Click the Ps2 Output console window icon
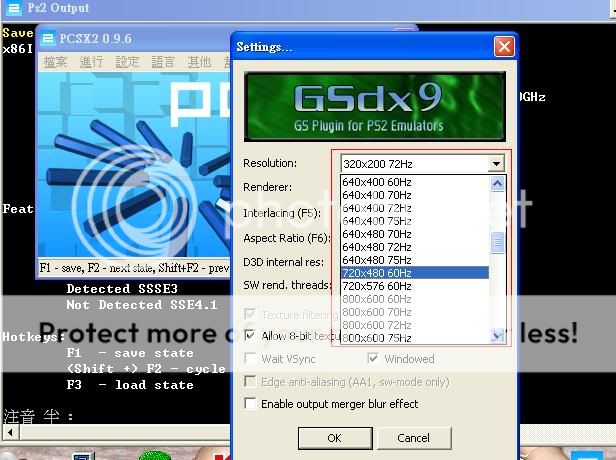Viewport: 616px width, 460px height. pos(14,8)
